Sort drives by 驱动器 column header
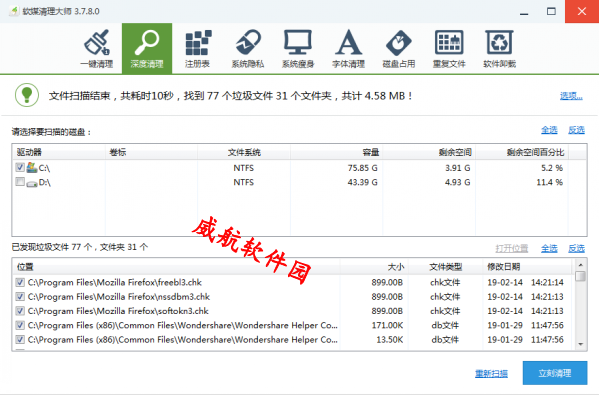Viewport: 599px width, 395px height. pyautogui.click(x=59, y=152)
